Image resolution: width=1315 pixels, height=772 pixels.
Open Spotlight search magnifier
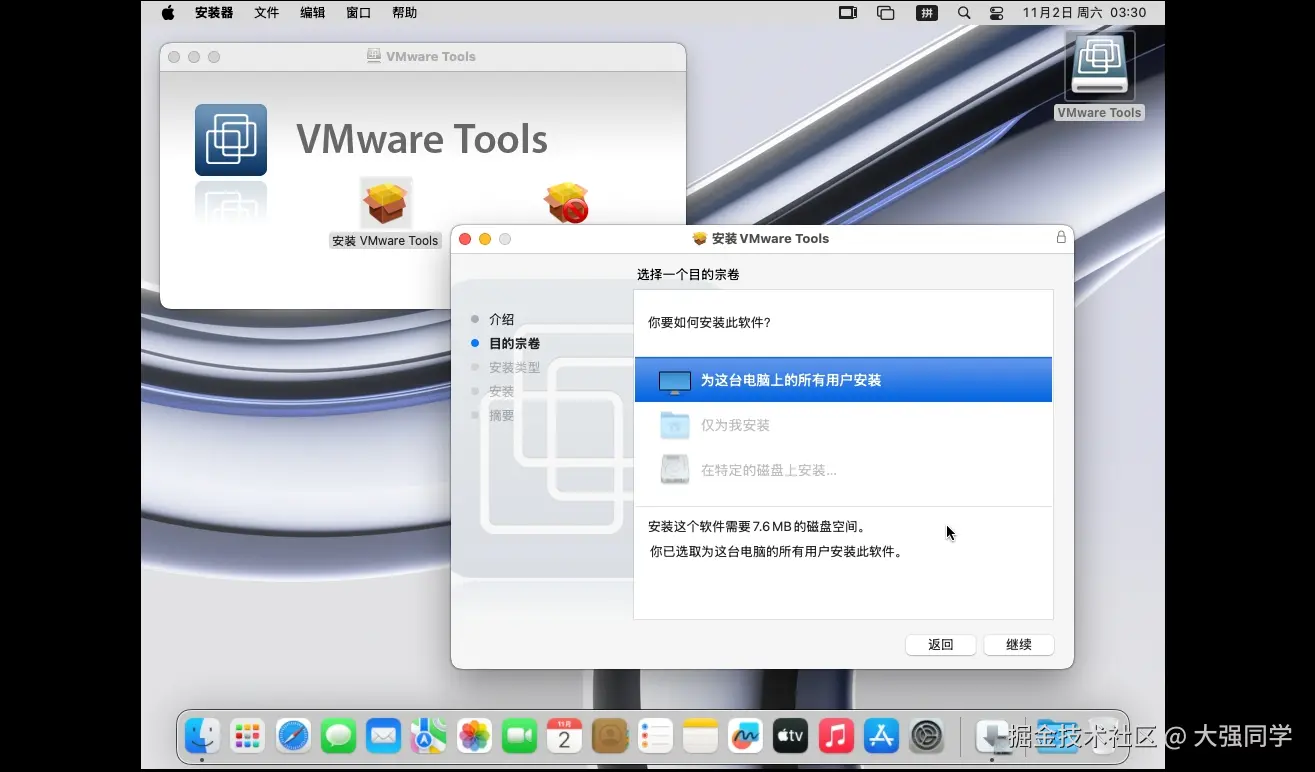(x=964, y=13)
